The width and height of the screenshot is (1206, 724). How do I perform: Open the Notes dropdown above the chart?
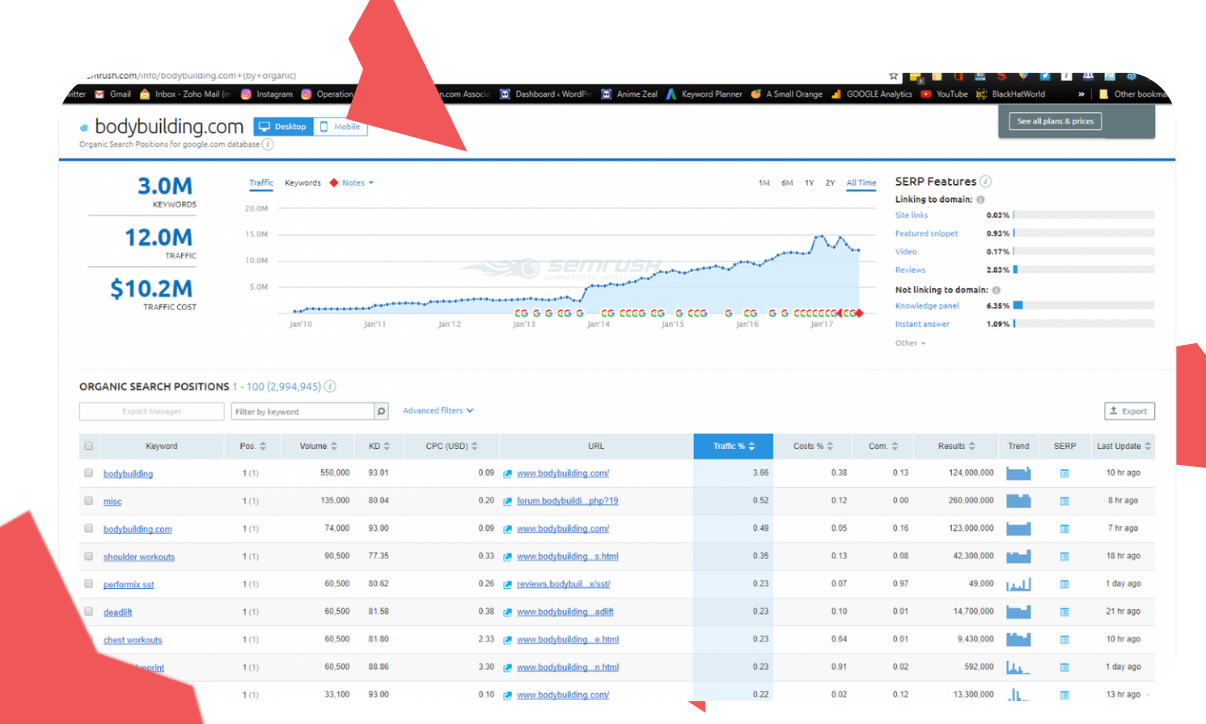357,183
